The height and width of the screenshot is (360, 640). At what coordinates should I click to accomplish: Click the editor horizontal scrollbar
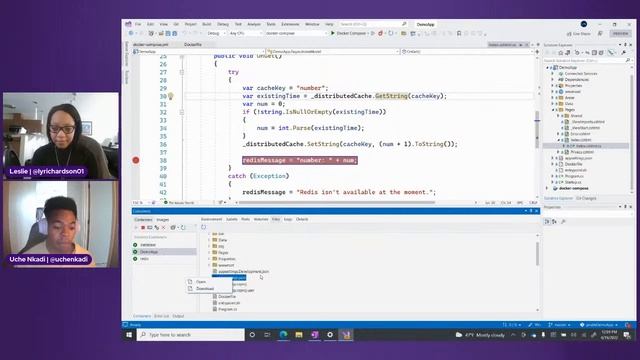pyautogui.click(x=337, y=202)
